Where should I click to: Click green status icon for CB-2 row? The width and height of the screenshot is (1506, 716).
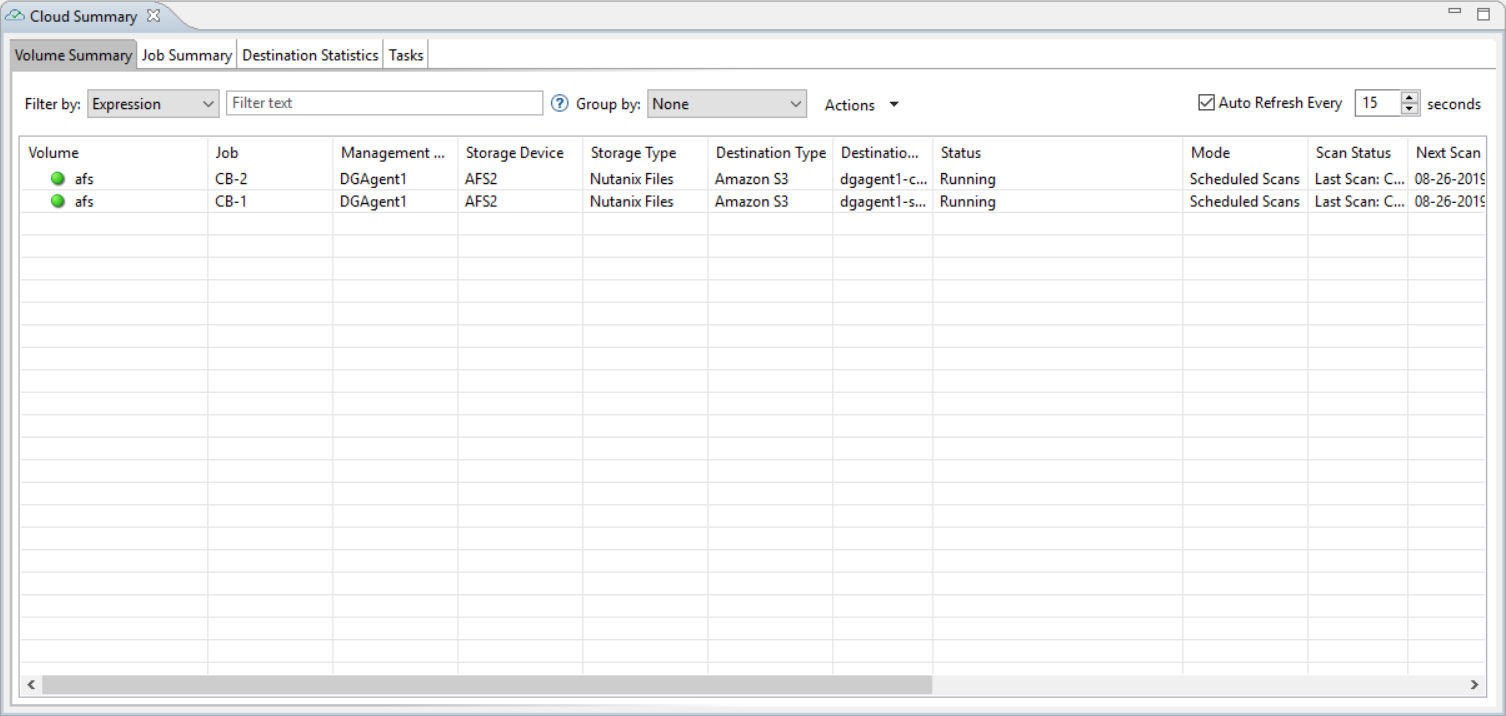58,180
